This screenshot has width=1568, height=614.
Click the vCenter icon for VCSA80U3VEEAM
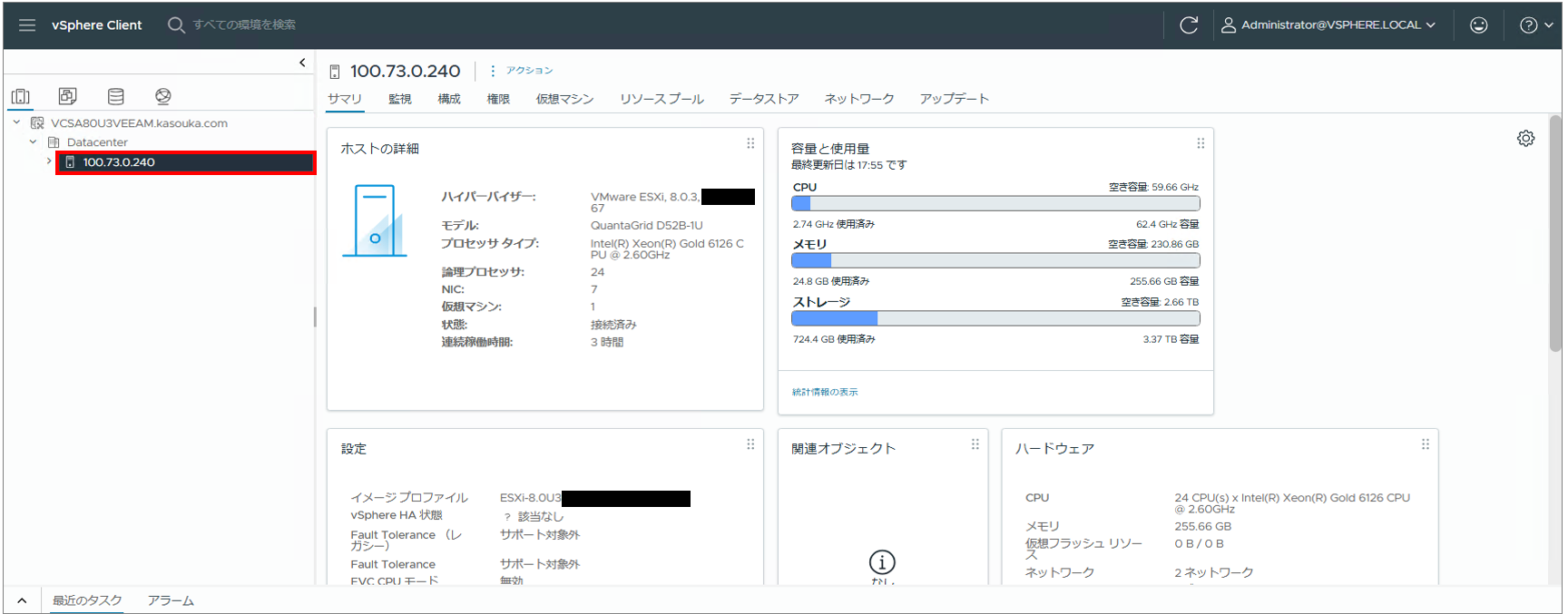pos(37,123)
